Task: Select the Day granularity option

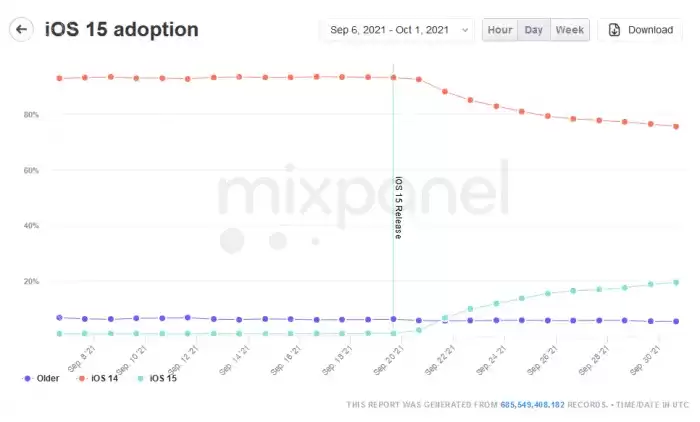Action: [x=534, y=30]
